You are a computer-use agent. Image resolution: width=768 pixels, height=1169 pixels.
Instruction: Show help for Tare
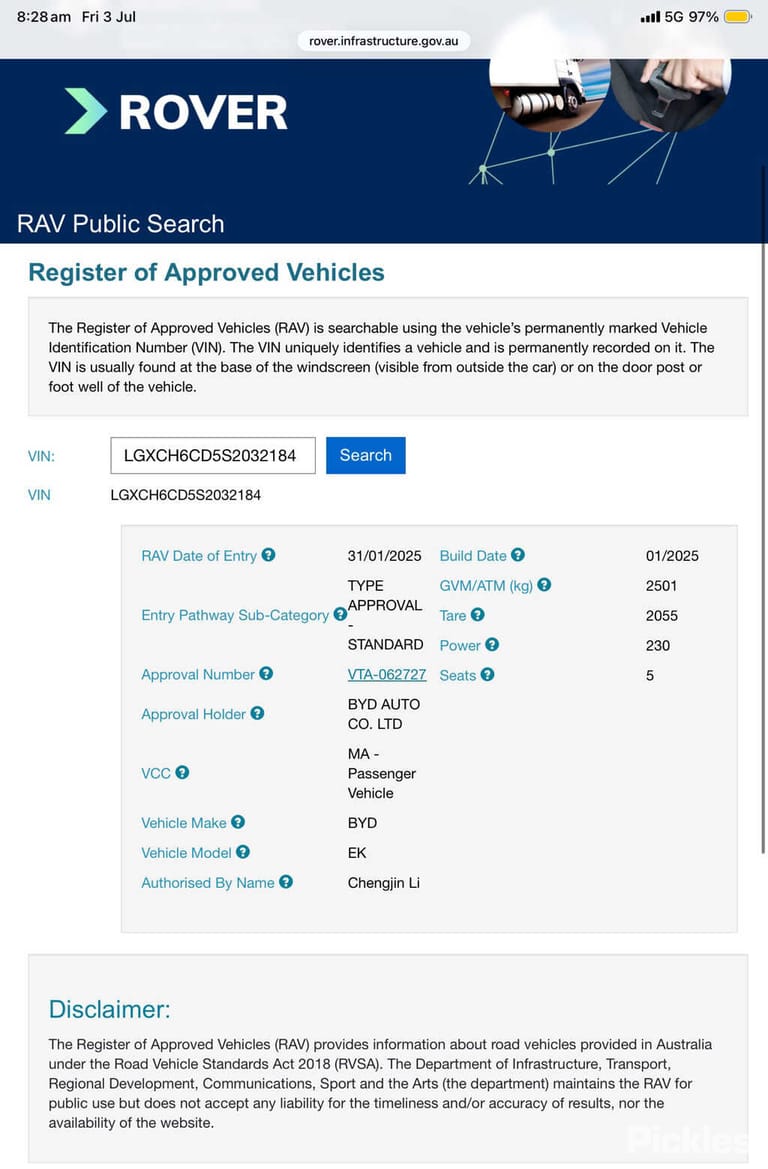[x=478, y=614]
